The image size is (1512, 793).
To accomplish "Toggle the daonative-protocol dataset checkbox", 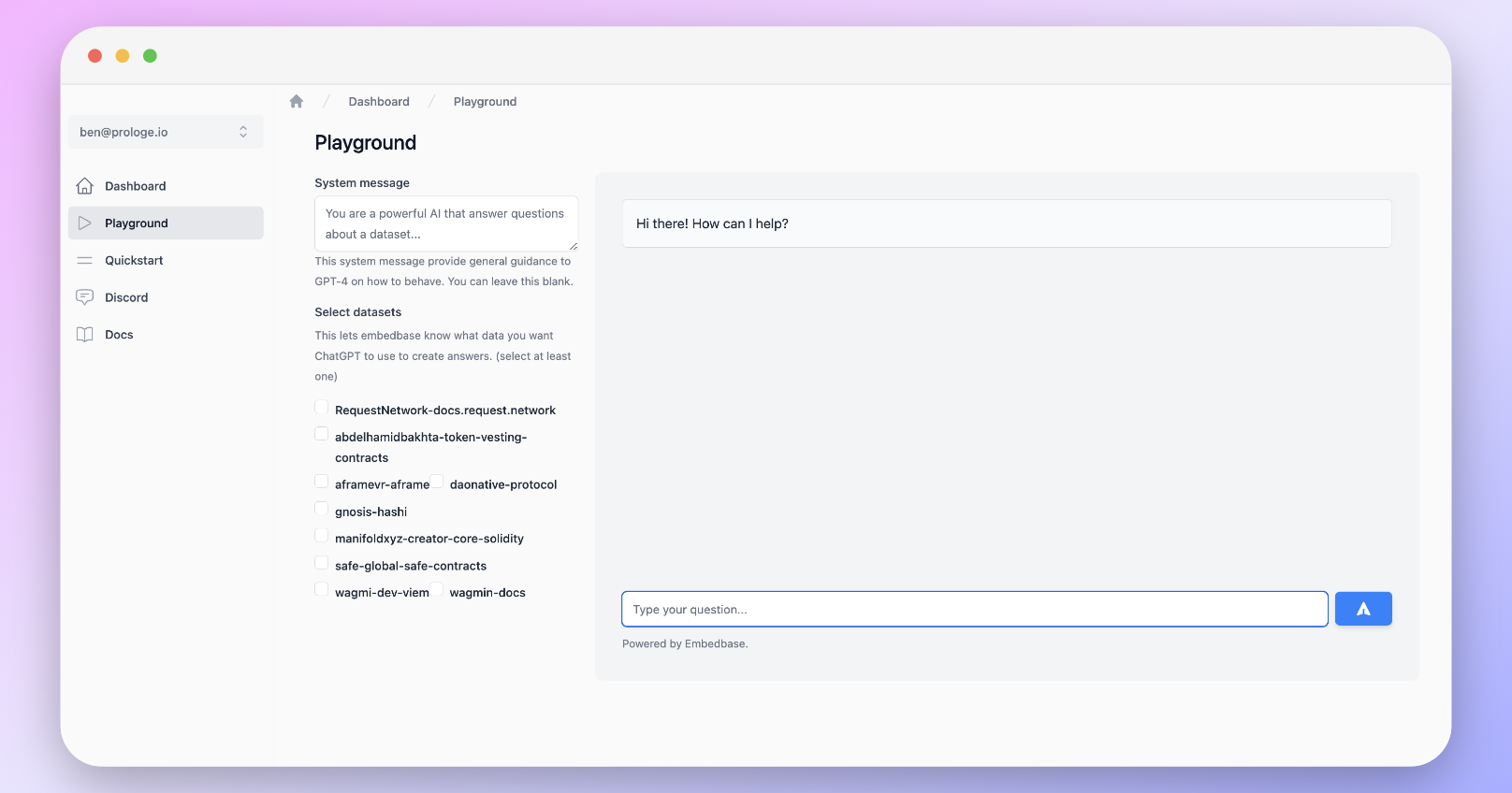I will (x=437, y=482).
